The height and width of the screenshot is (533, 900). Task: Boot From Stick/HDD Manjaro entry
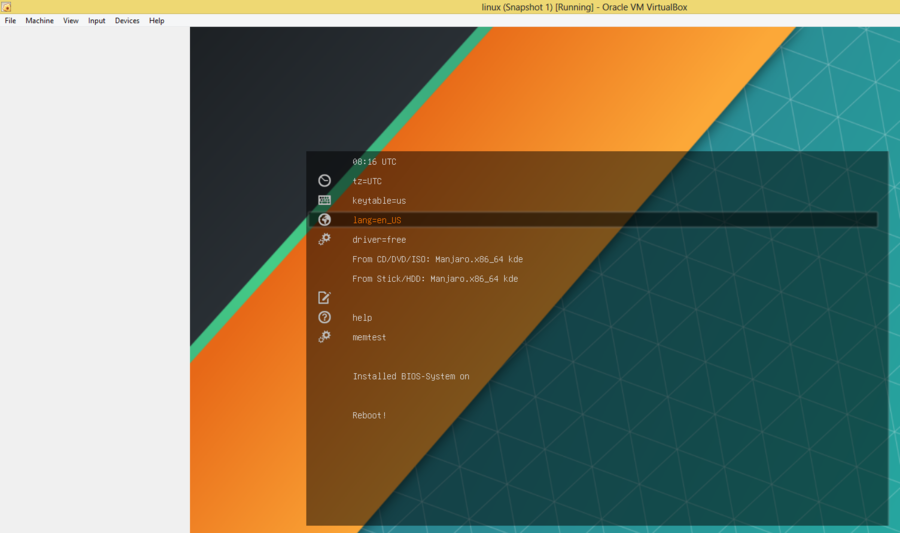[435, 279]
